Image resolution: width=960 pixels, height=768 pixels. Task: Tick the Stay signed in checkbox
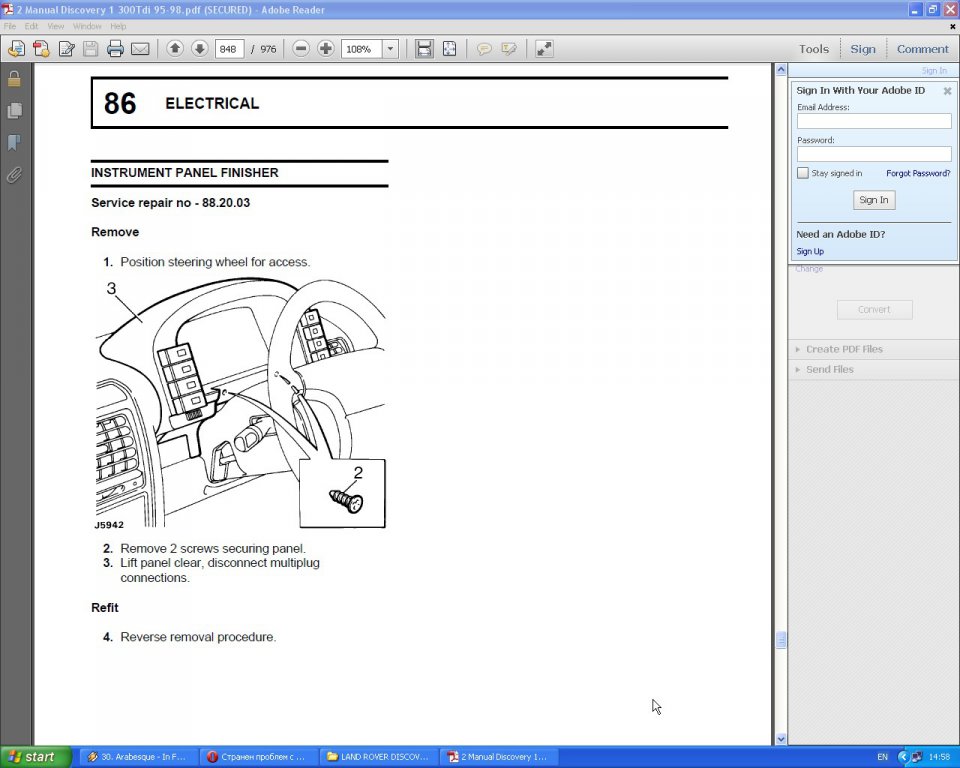point(803,173)
